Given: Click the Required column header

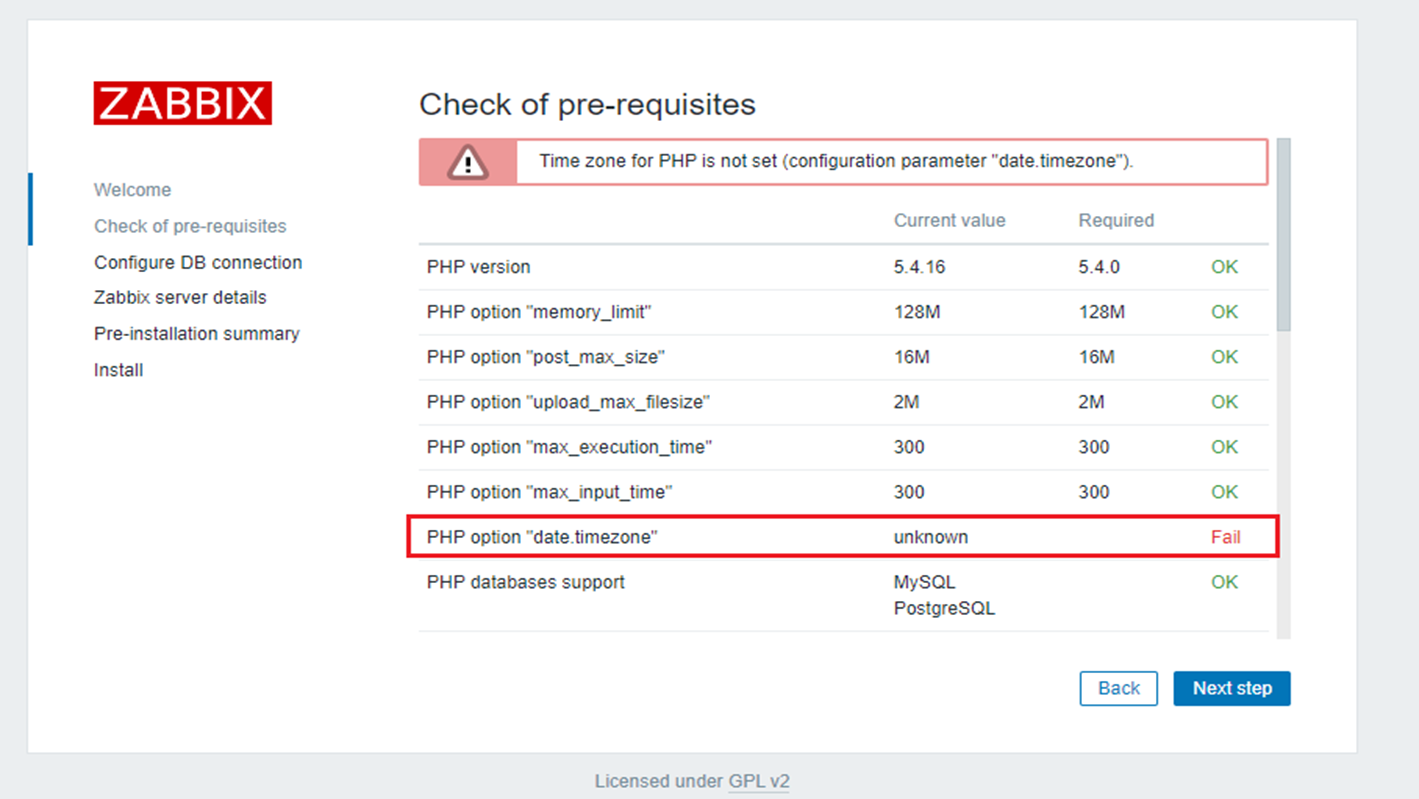Looking at the screenshot, I should click(x=1115, y=220).
